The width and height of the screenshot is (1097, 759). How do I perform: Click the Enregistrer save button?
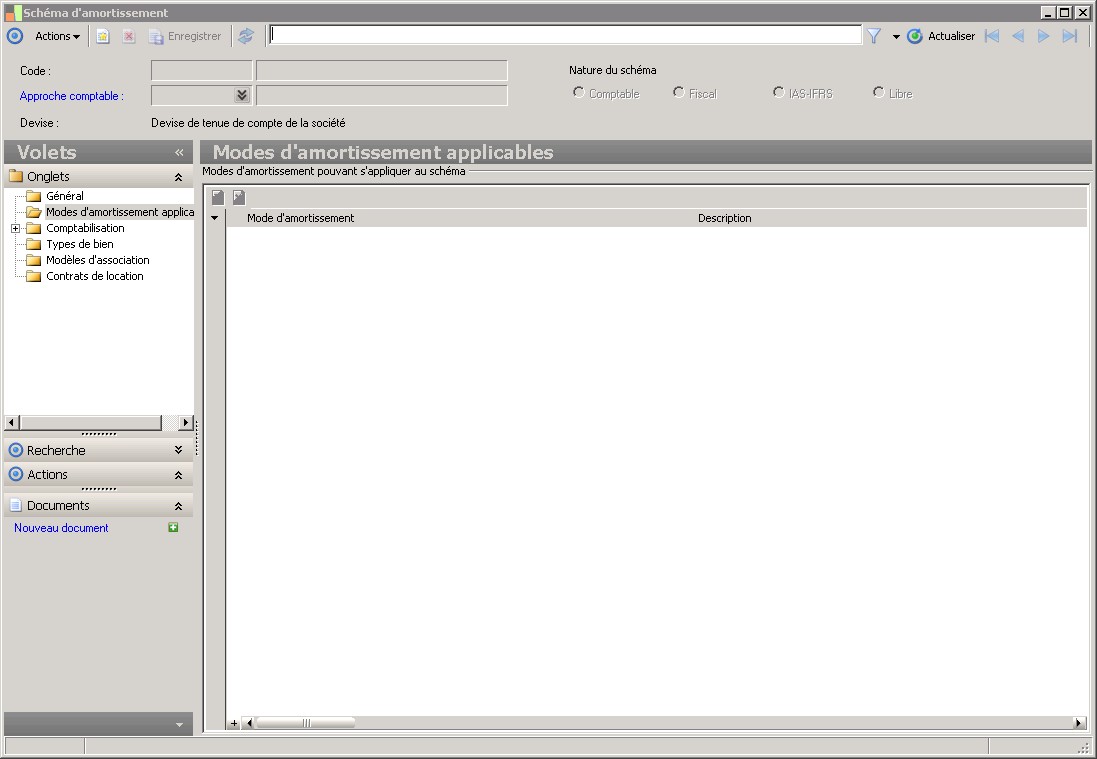click(185, 36)
